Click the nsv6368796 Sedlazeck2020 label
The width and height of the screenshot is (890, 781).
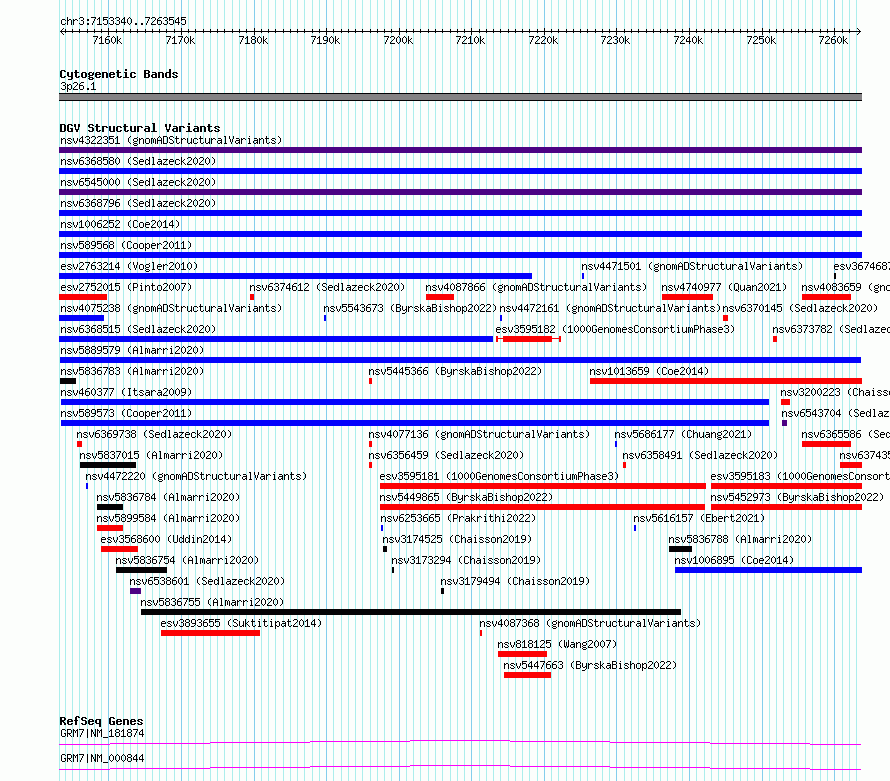pyautogui.click(x=138, y=203)
